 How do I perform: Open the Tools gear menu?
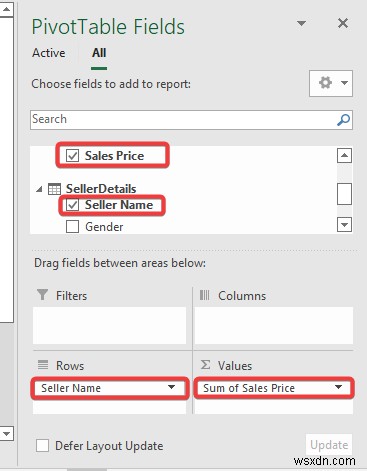(x=331, y=83)
